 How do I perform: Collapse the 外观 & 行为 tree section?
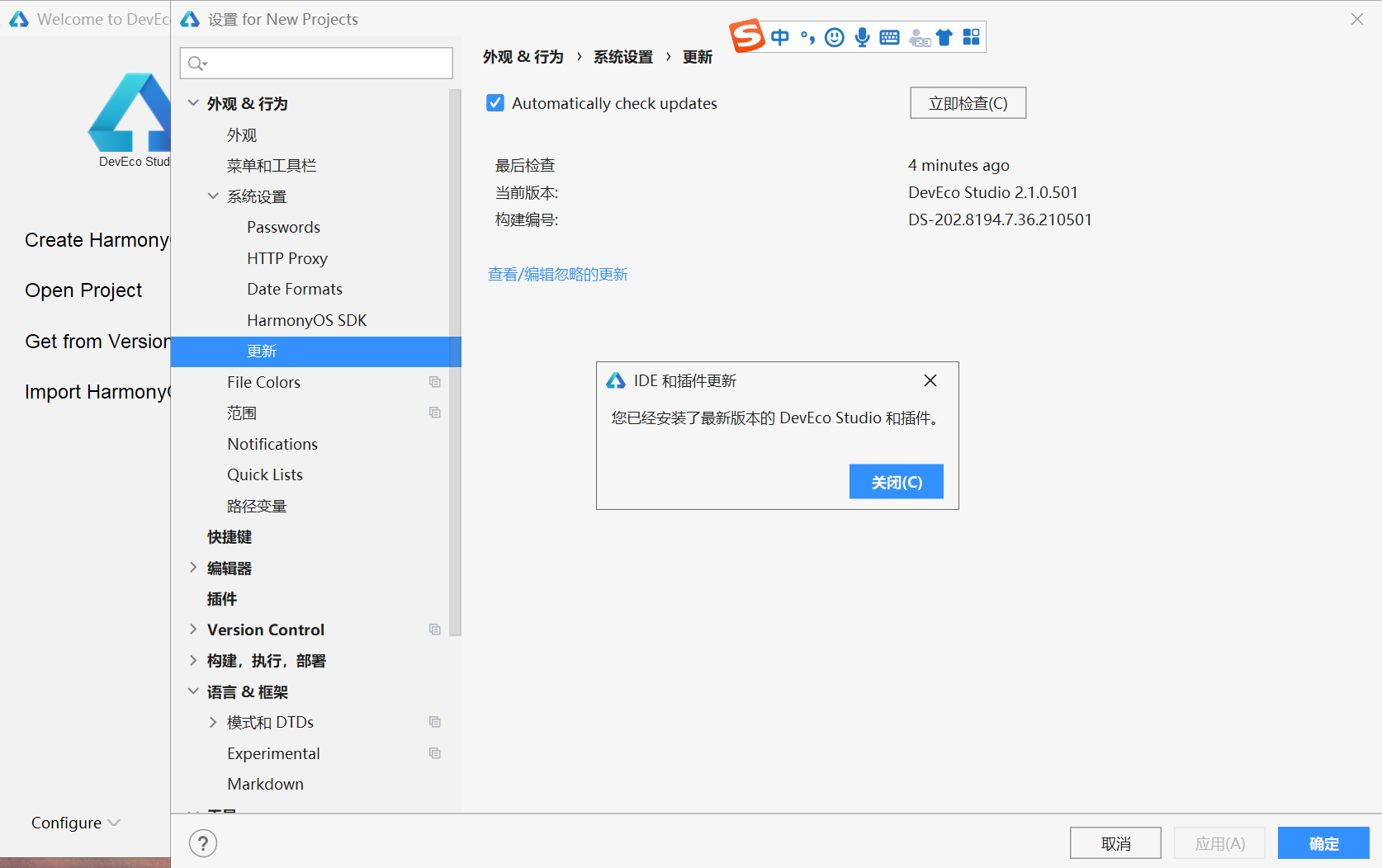pyautogui.click(x=193, y=103)
